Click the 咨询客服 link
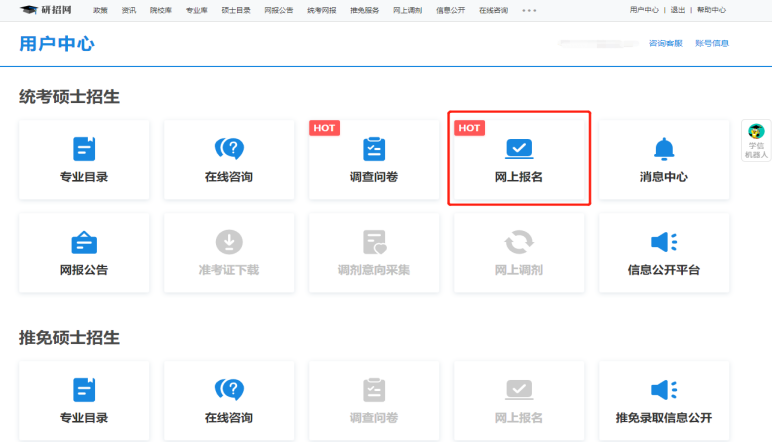This screenshot has height=442, width=772. click(x=666, y=43)
